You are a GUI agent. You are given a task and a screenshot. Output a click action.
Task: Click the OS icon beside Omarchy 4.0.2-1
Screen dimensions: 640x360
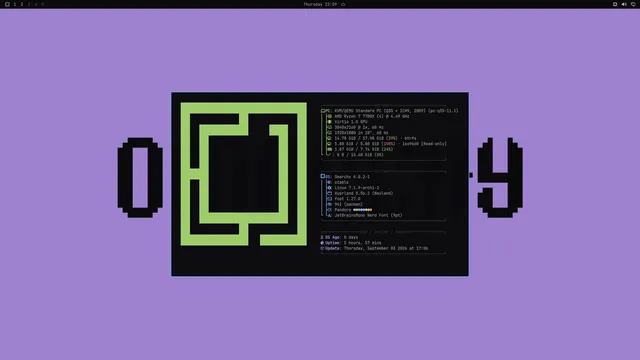point(323,176)
